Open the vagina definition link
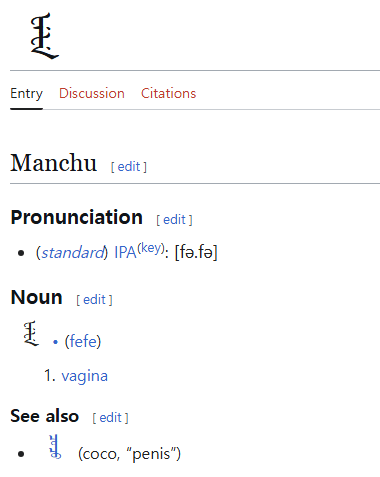 click(x=85, y=376)
